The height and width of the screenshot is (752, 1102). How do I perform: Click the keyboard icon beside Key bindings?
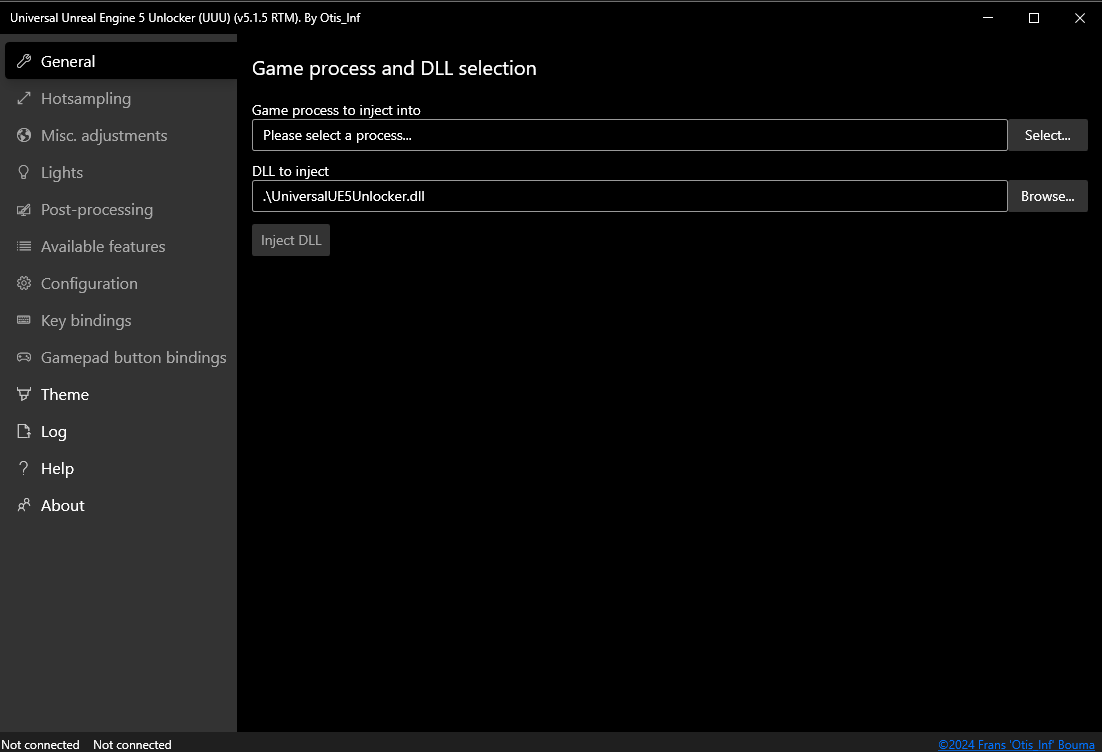[24, 320]
